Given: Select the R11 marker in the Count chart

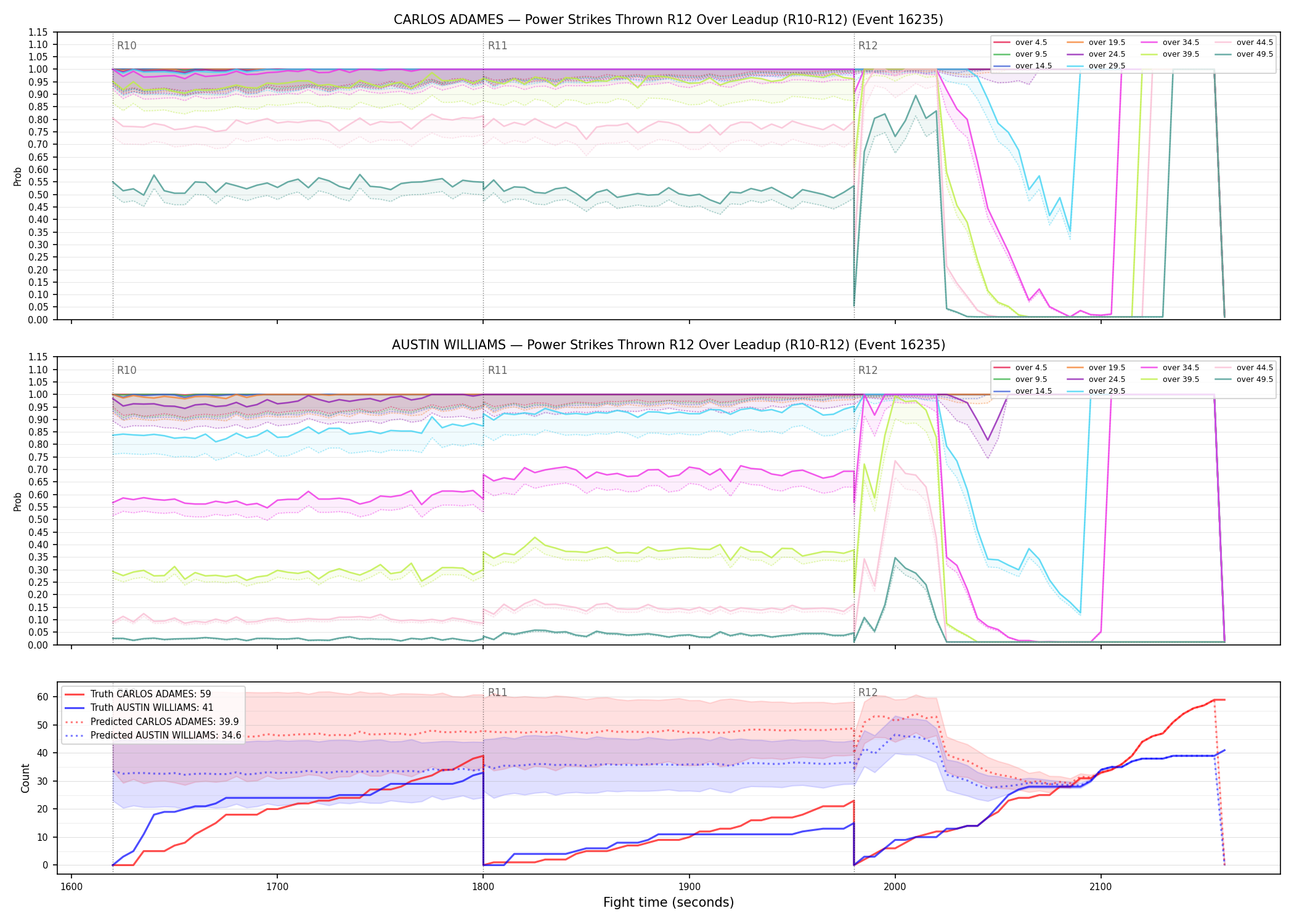Looking at the screenshot, I should click(497, 692).
